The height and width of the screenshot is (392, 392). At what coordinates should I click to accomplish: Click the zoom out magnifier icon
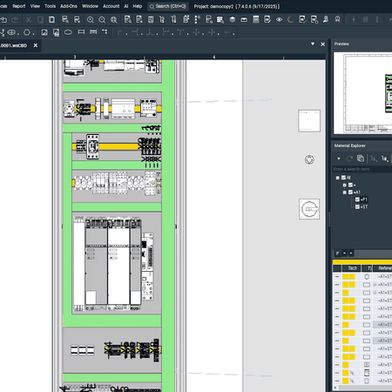point(102,20)
